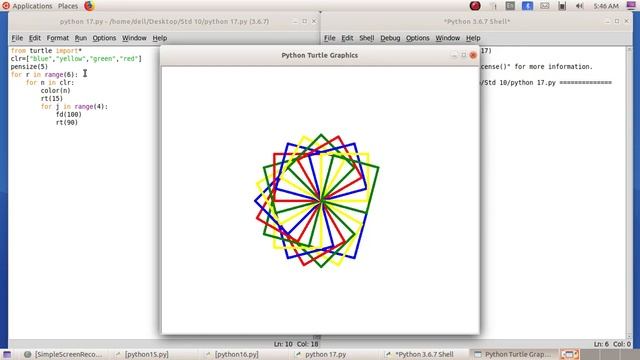The image size is (640, 360).
Task: Click the purple display icon in the tray
Action: click(631, 5)
